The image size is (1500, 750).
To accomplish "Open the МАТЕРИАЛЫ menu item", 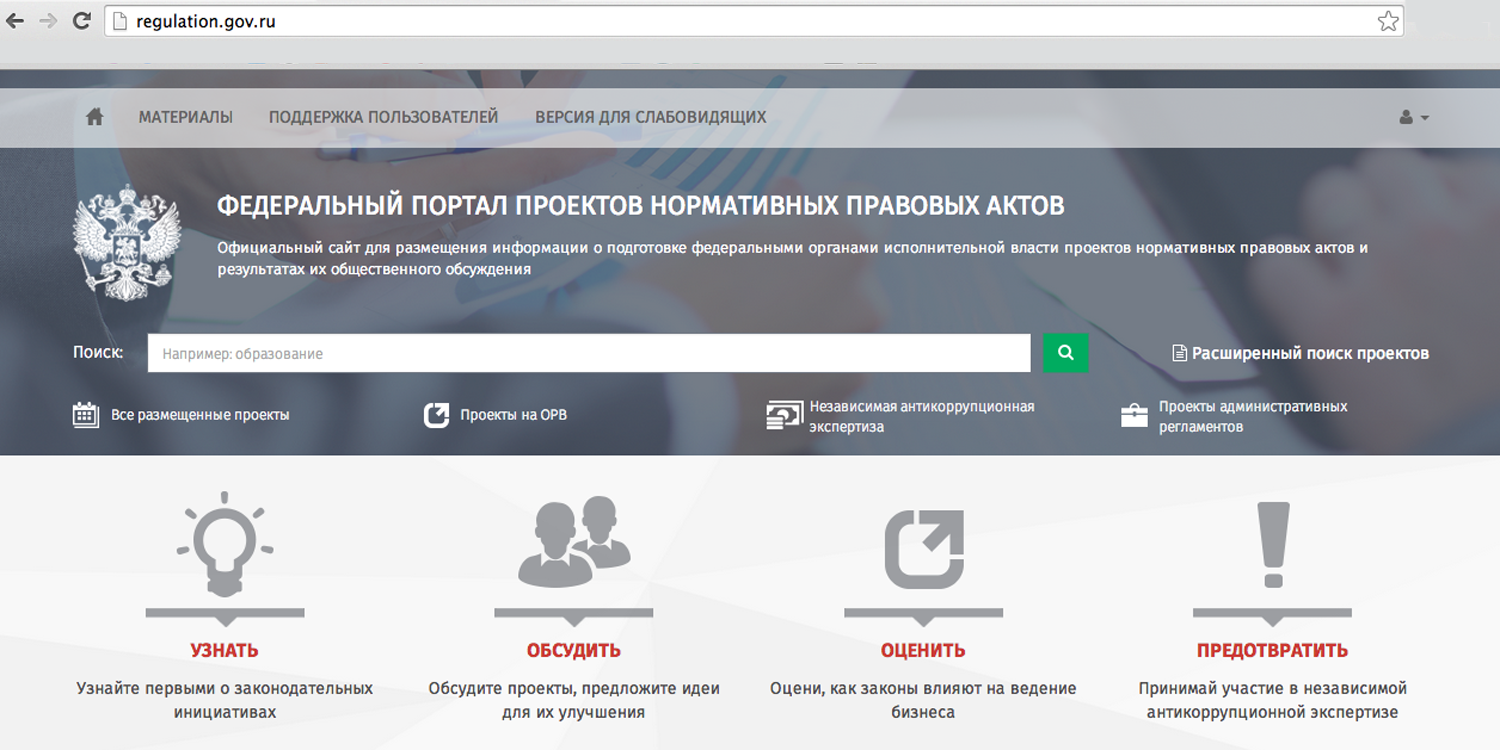I will [x=186, y=117].
